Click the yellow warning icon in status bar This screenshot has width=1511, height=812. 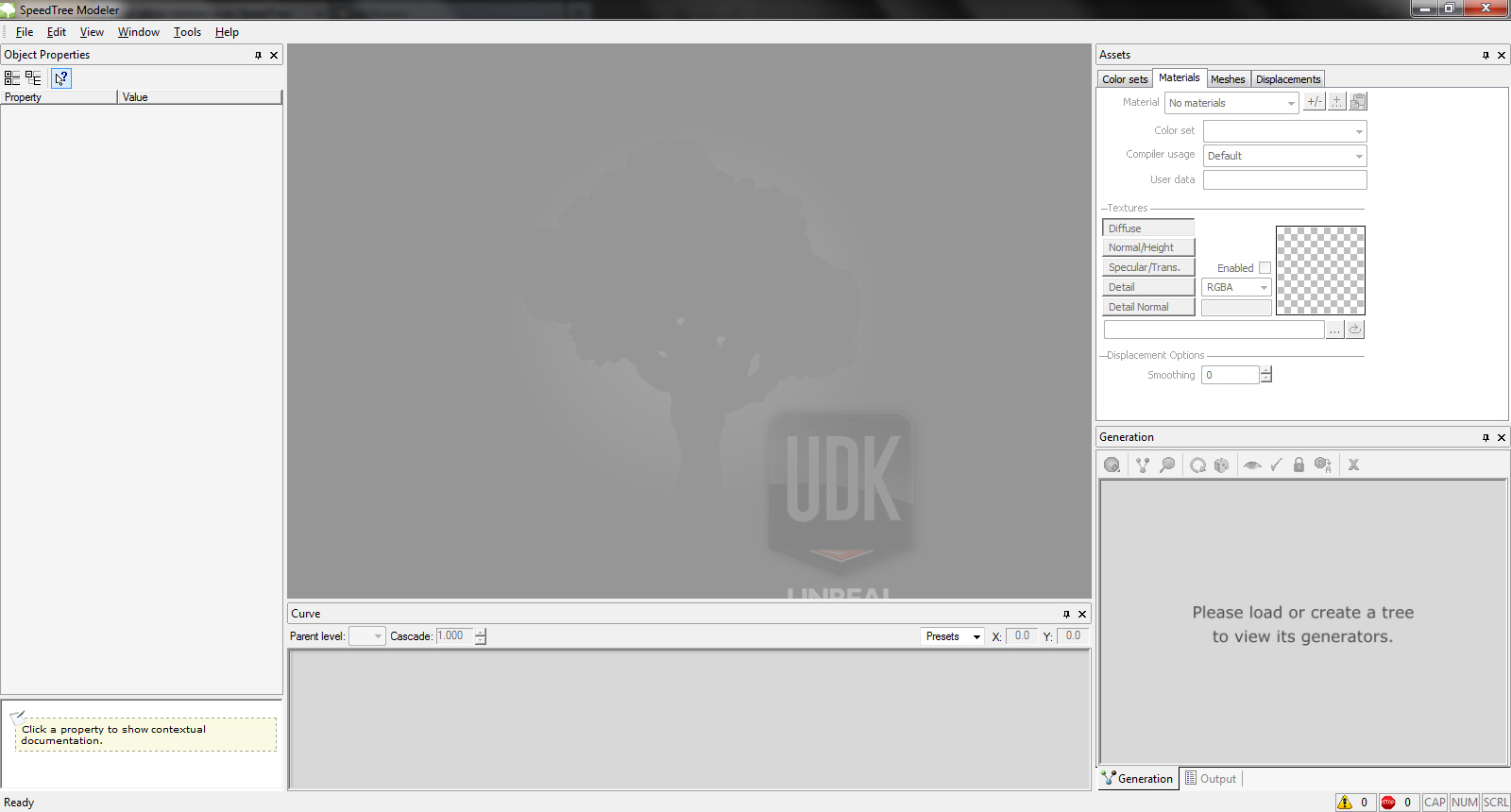pyautogui.click(x=1345, y=803)
